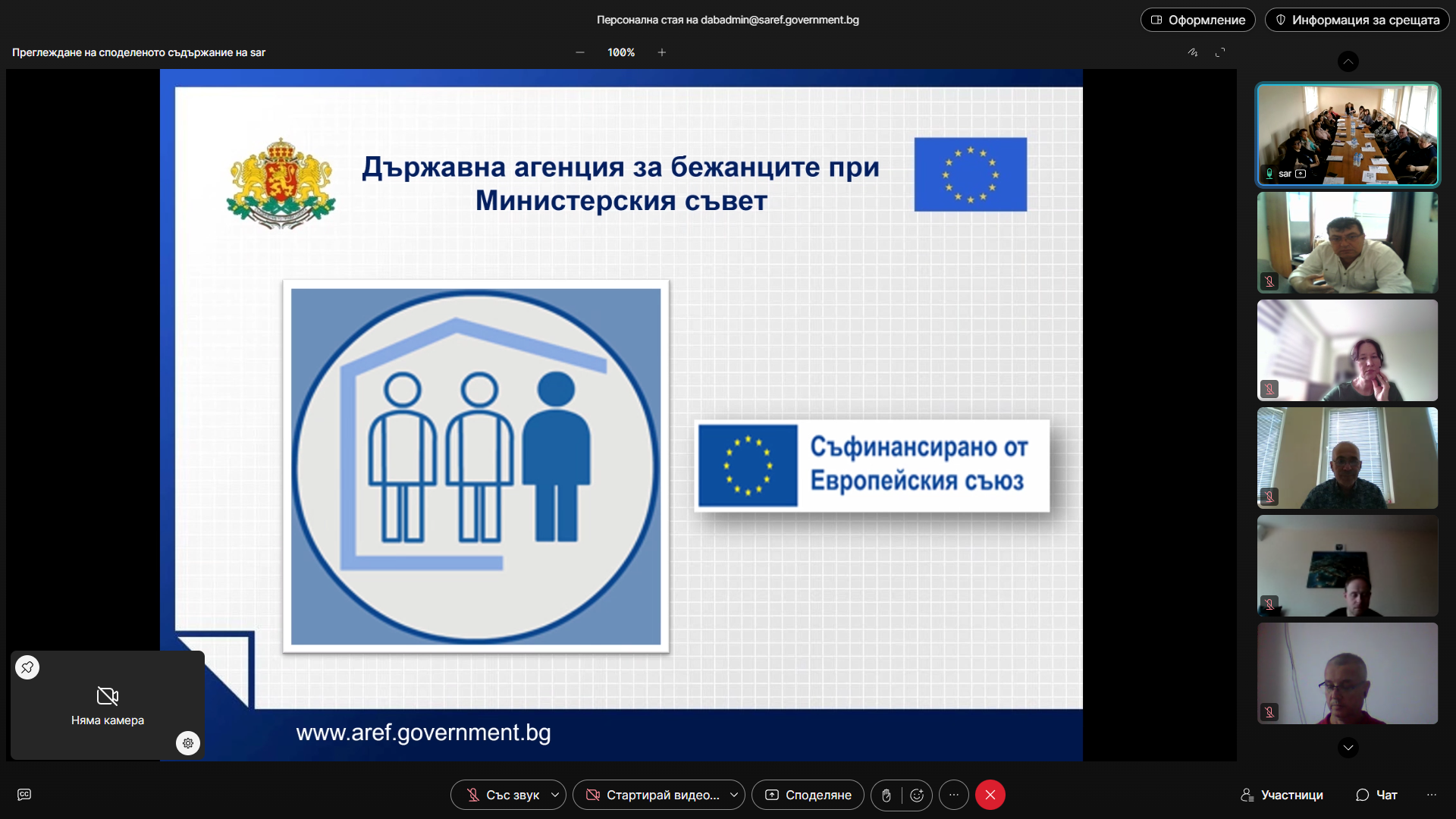Zoom out shared content with minus icon

[x=580, y=52]
